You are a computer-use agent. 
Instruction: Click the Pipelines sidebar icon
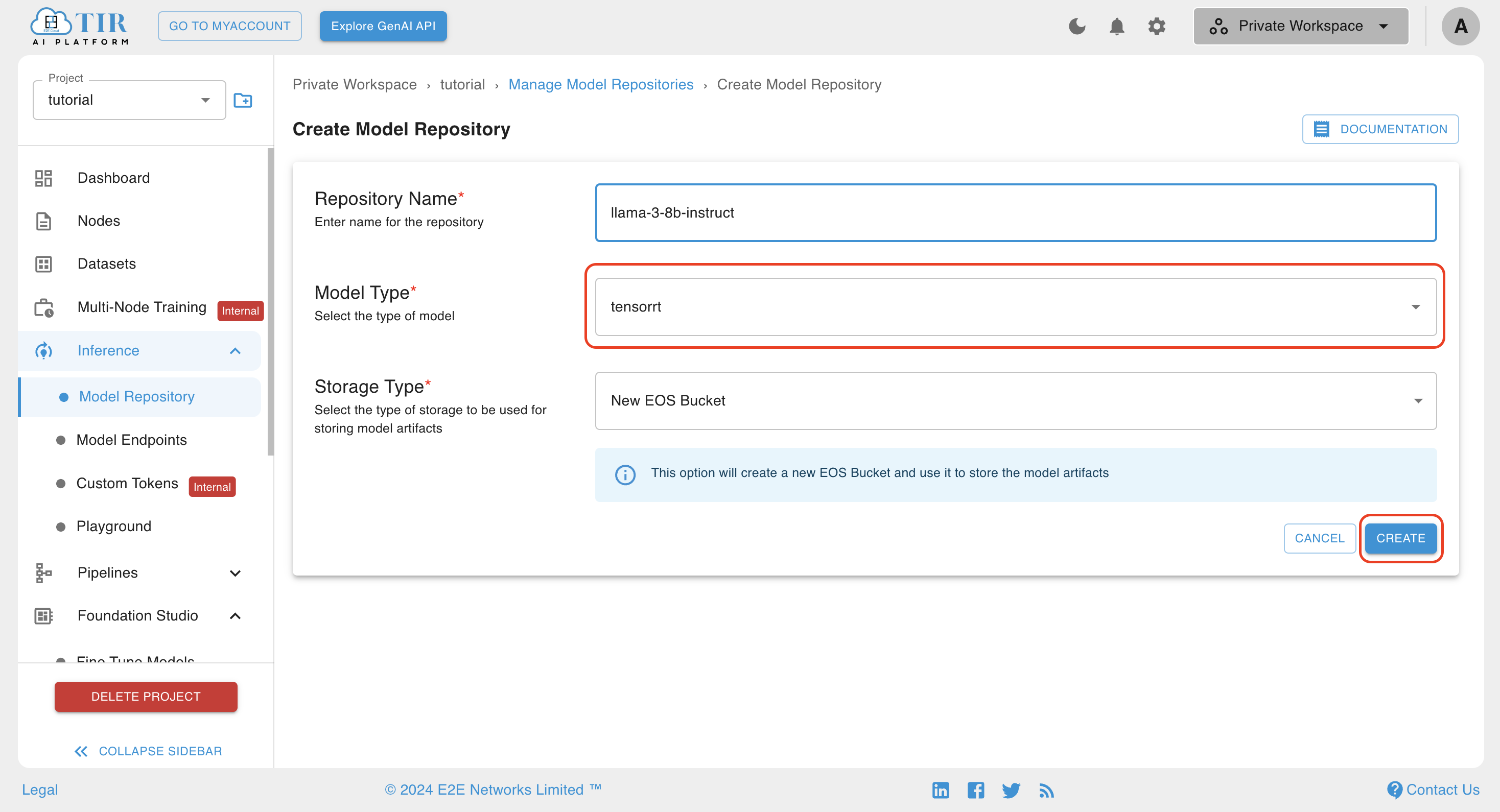pyautogui.click(x=42, y=572)
